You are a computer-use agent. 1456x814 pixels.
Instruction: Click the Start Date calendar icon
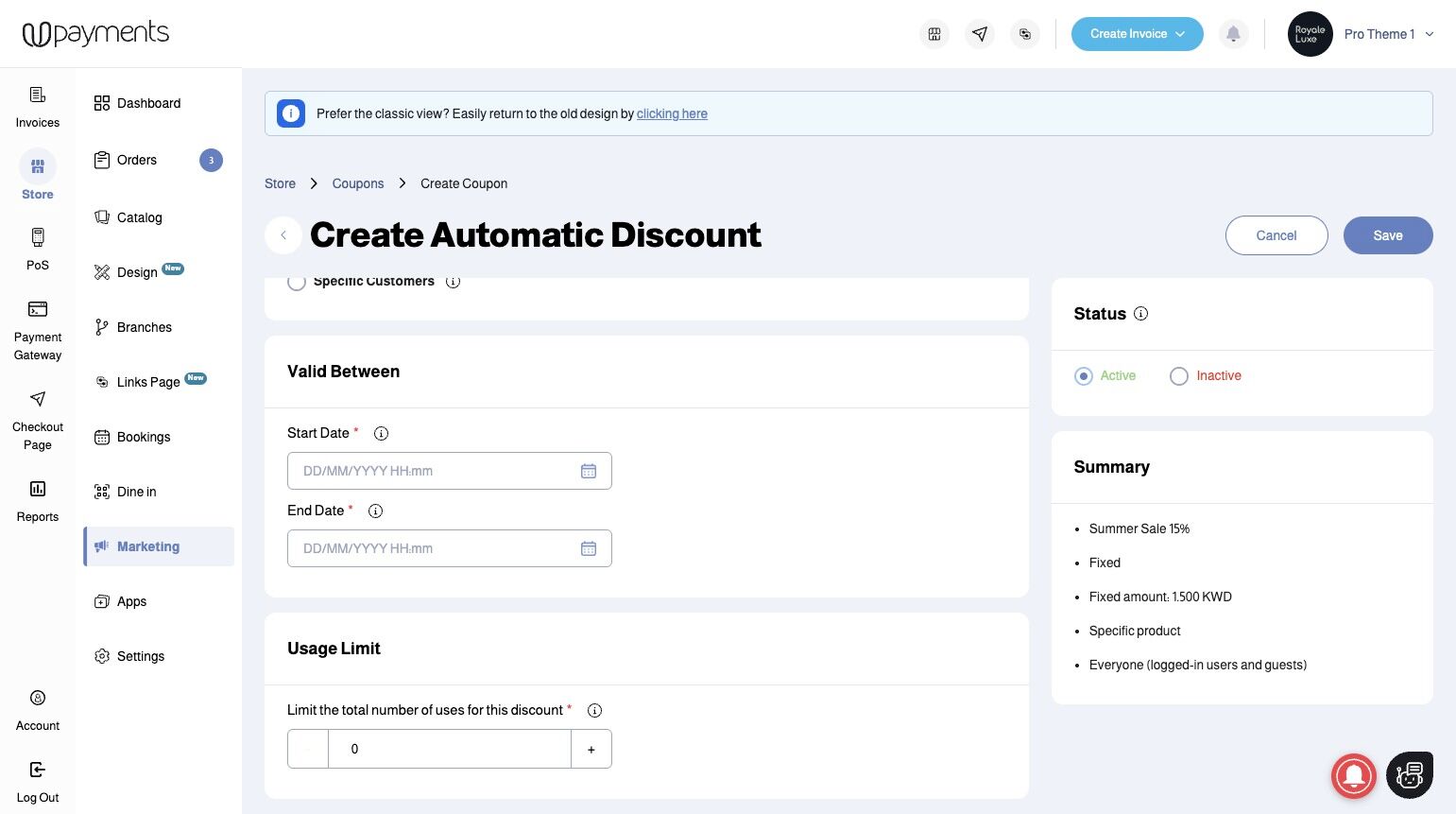(589, 471)
